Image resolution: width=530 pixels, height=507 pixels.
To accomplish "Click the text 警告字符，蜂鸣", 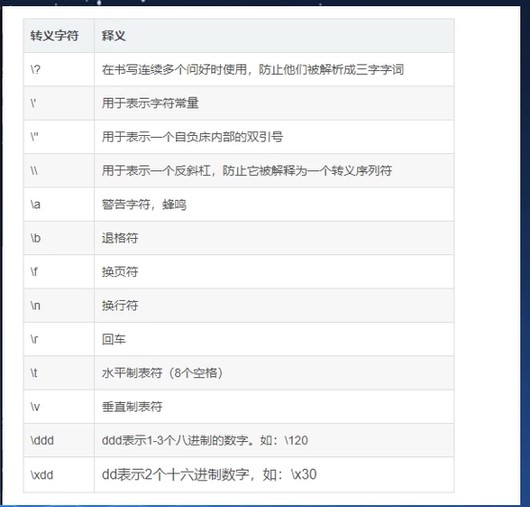I will point(144,204).
